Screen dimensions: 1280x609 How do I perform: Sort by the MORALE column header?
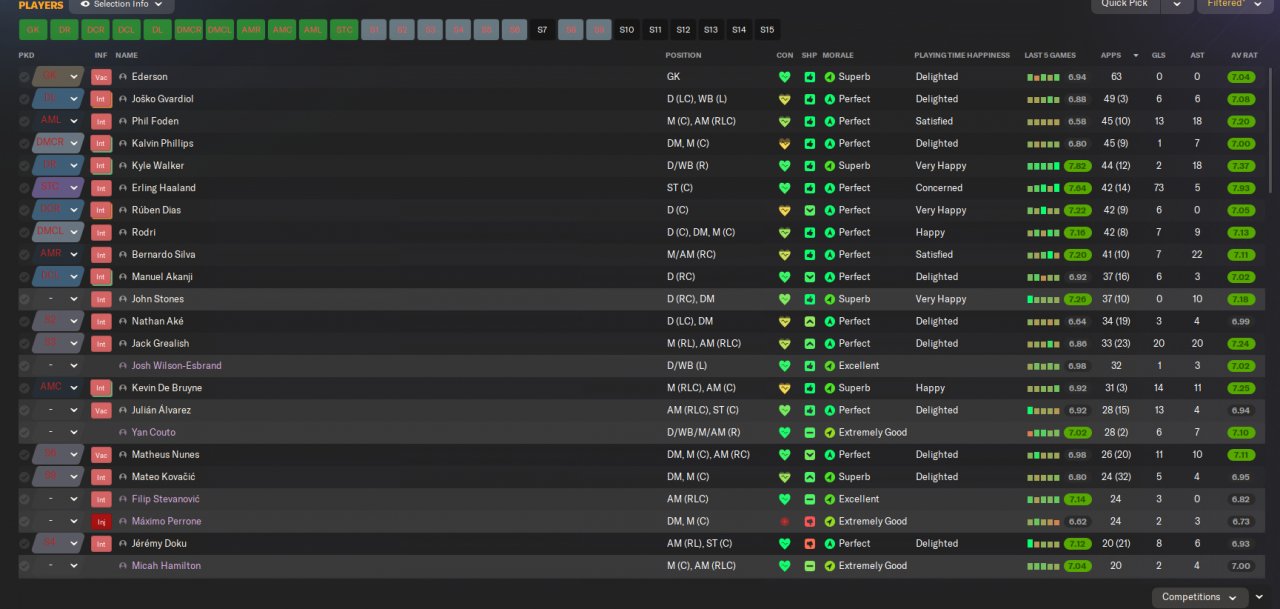point(838,55)
